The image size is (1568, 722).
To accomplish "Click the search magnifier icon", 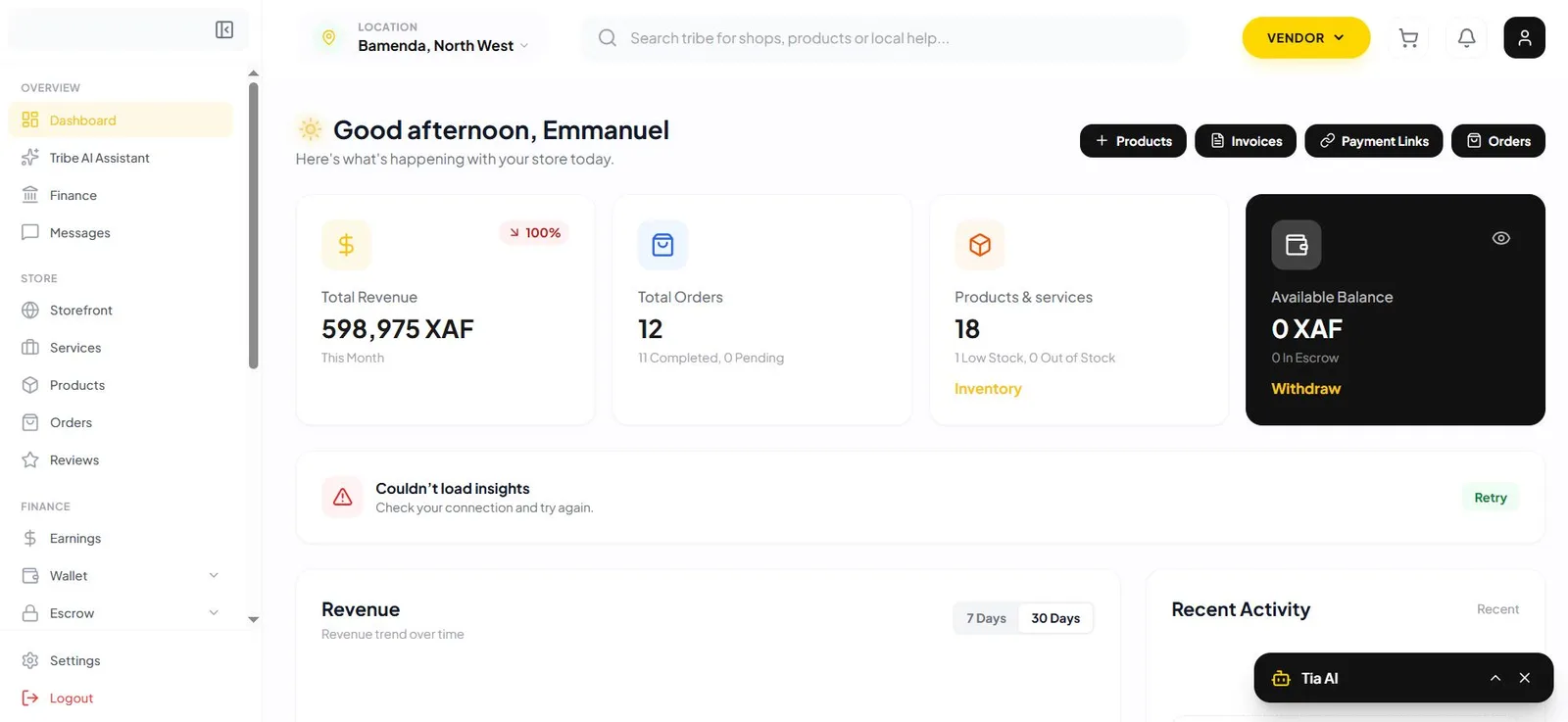I will coord(608,38).
